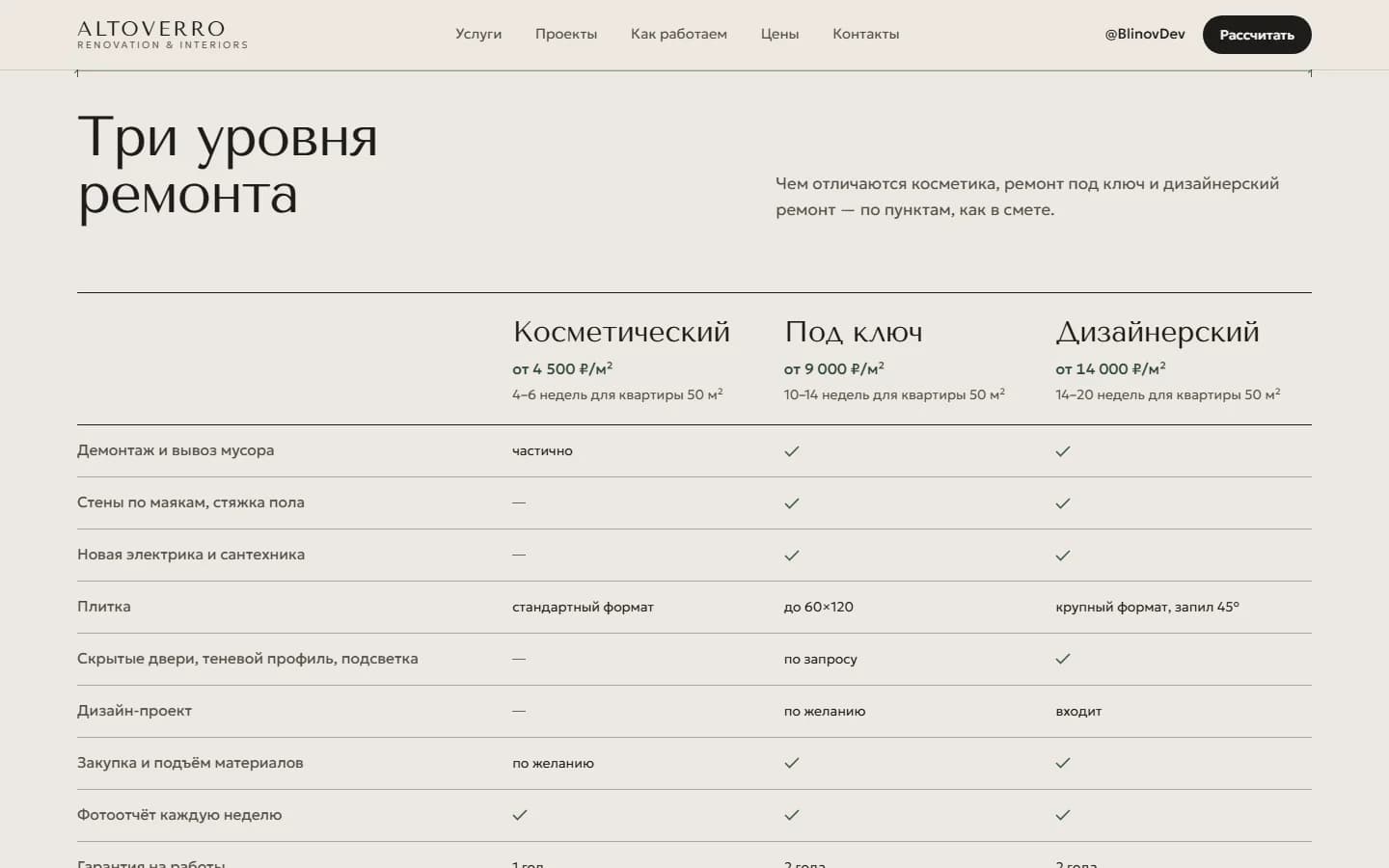Click Дизайнерский checkmark for Закупка и подъём
Viewport: 1389px width, 868px height.
pyautogui.click(x=1063, y=763)
